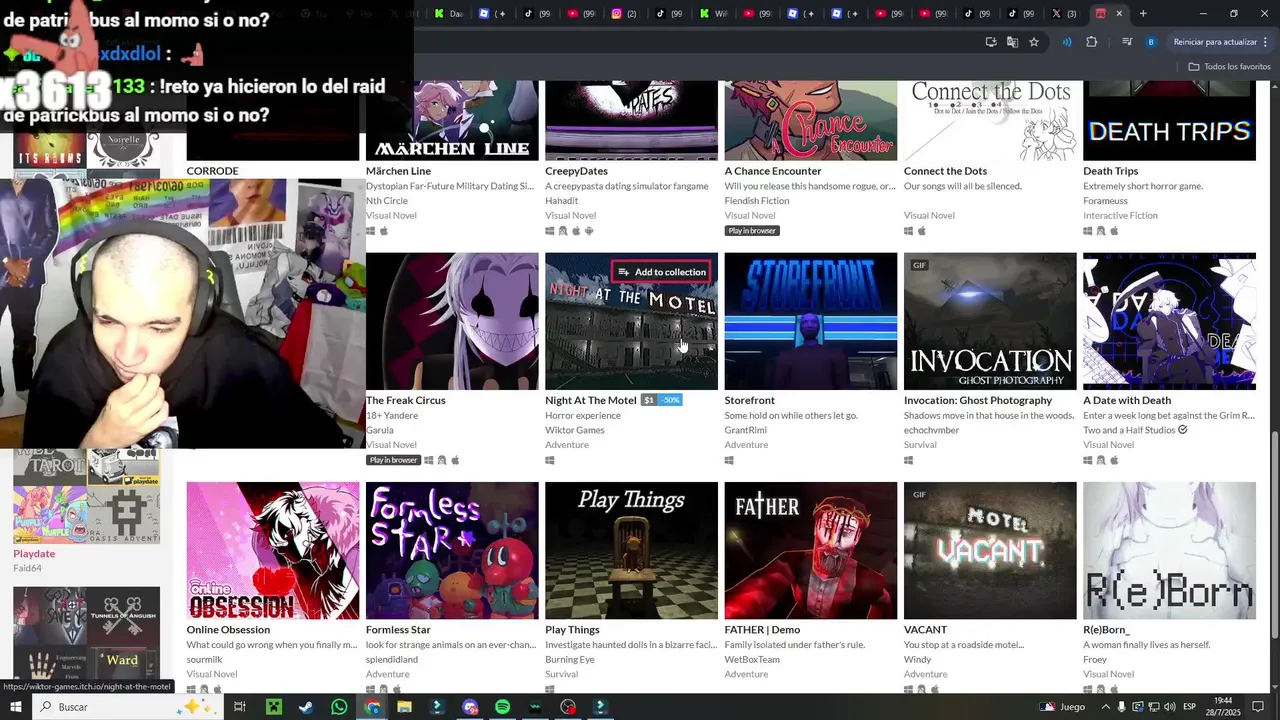Open the new tab plus button
Viewport: 1280px width, 720px height.
[1143, 13]
